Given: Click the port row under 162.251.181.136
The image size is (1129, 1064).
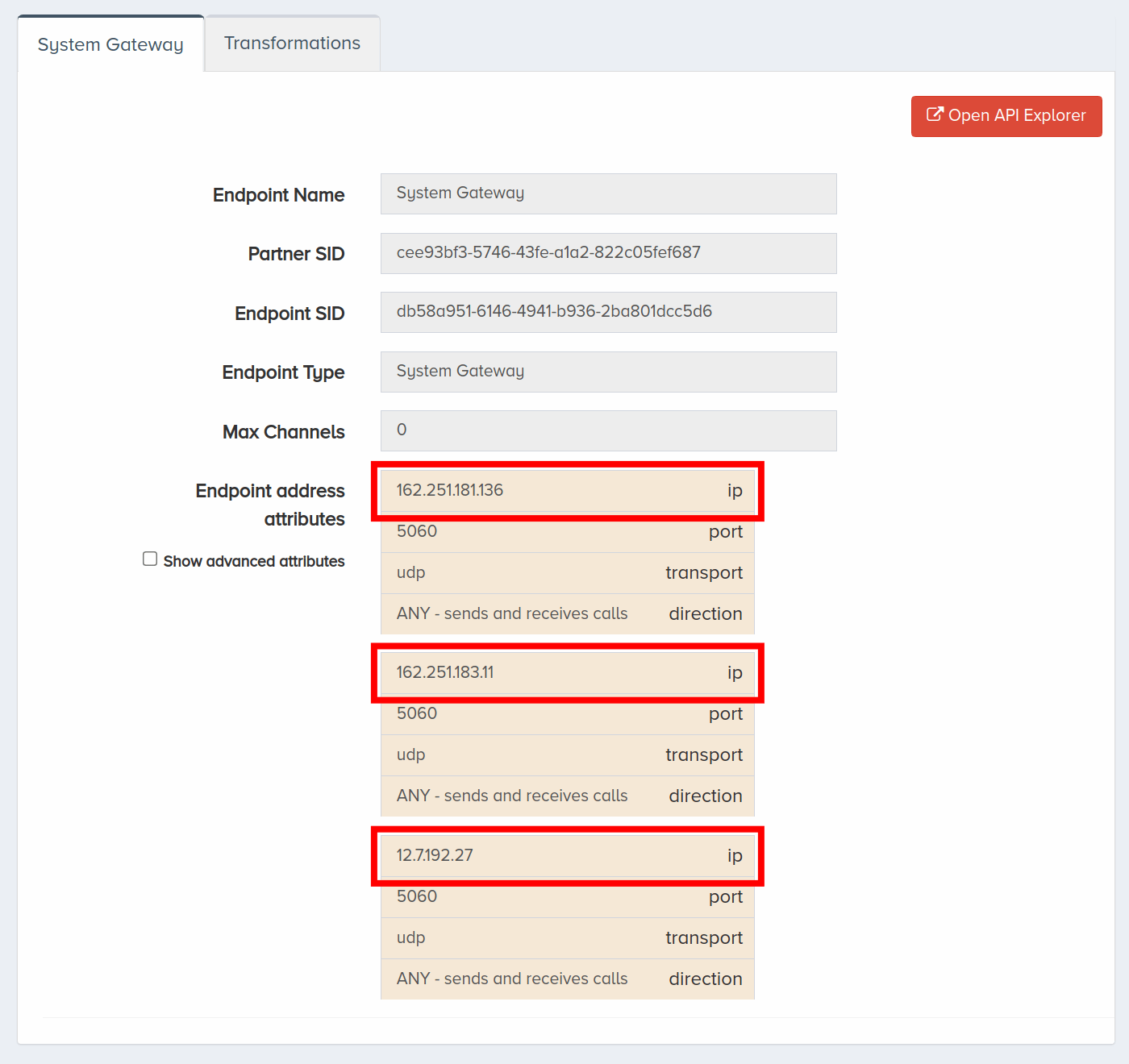Looking at the screenshot, I should coord(568,532).
